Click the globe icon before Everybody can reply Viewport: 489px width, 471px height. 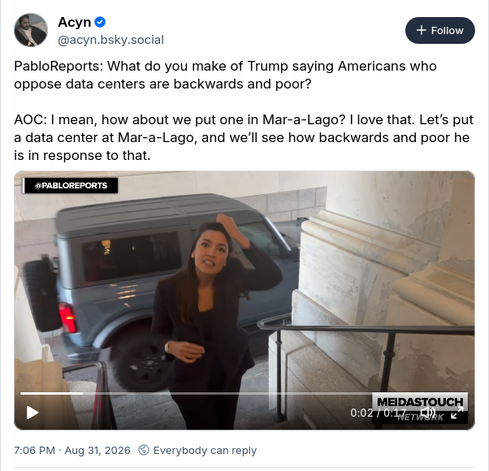pos(144,450)
